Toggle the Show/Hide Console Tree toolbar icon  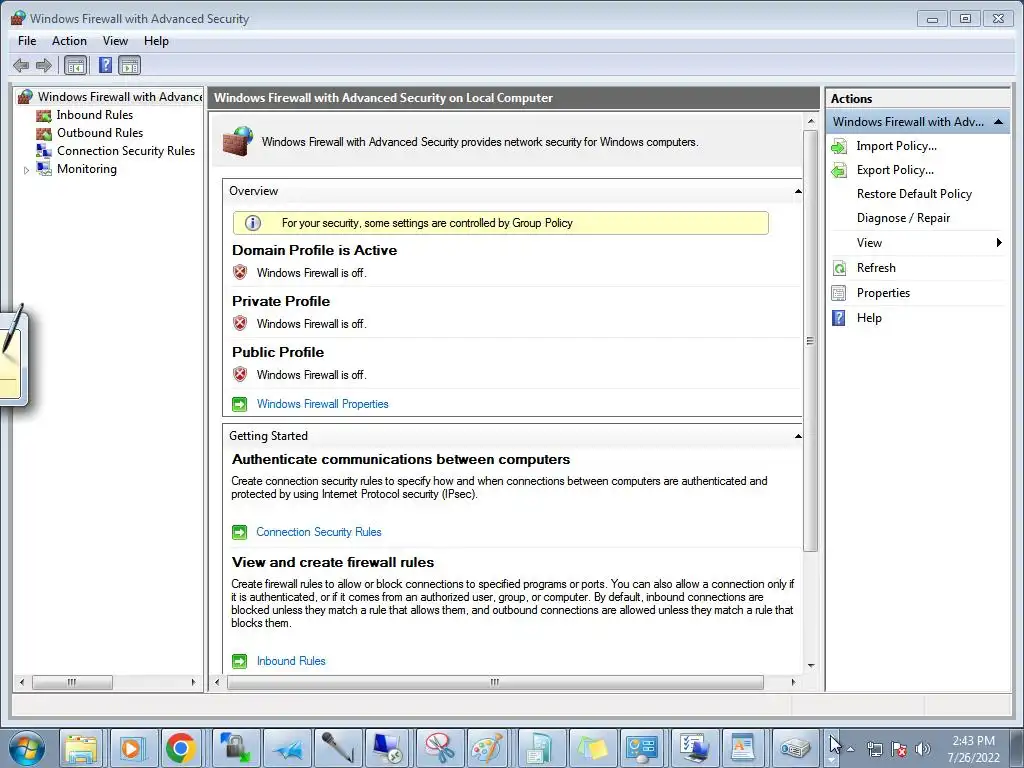click(76, 65)
